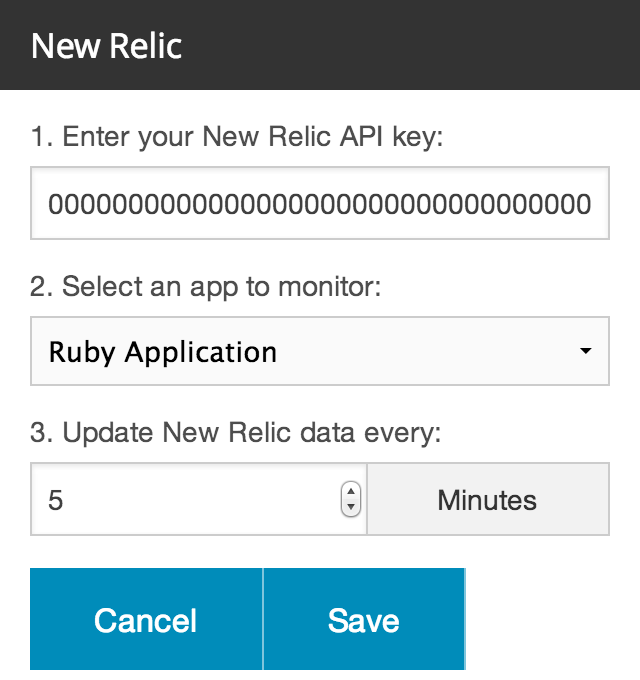640x680 pixels.
Task: Click the Minutes unit label
Action: [x=487, y=500]
